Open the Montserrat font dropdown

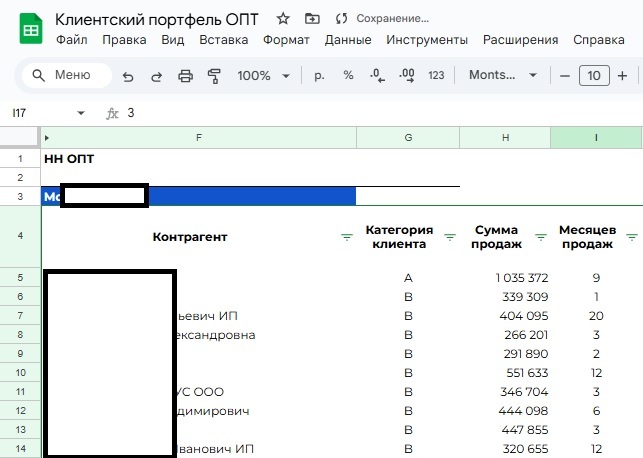(x=503, y=76)
